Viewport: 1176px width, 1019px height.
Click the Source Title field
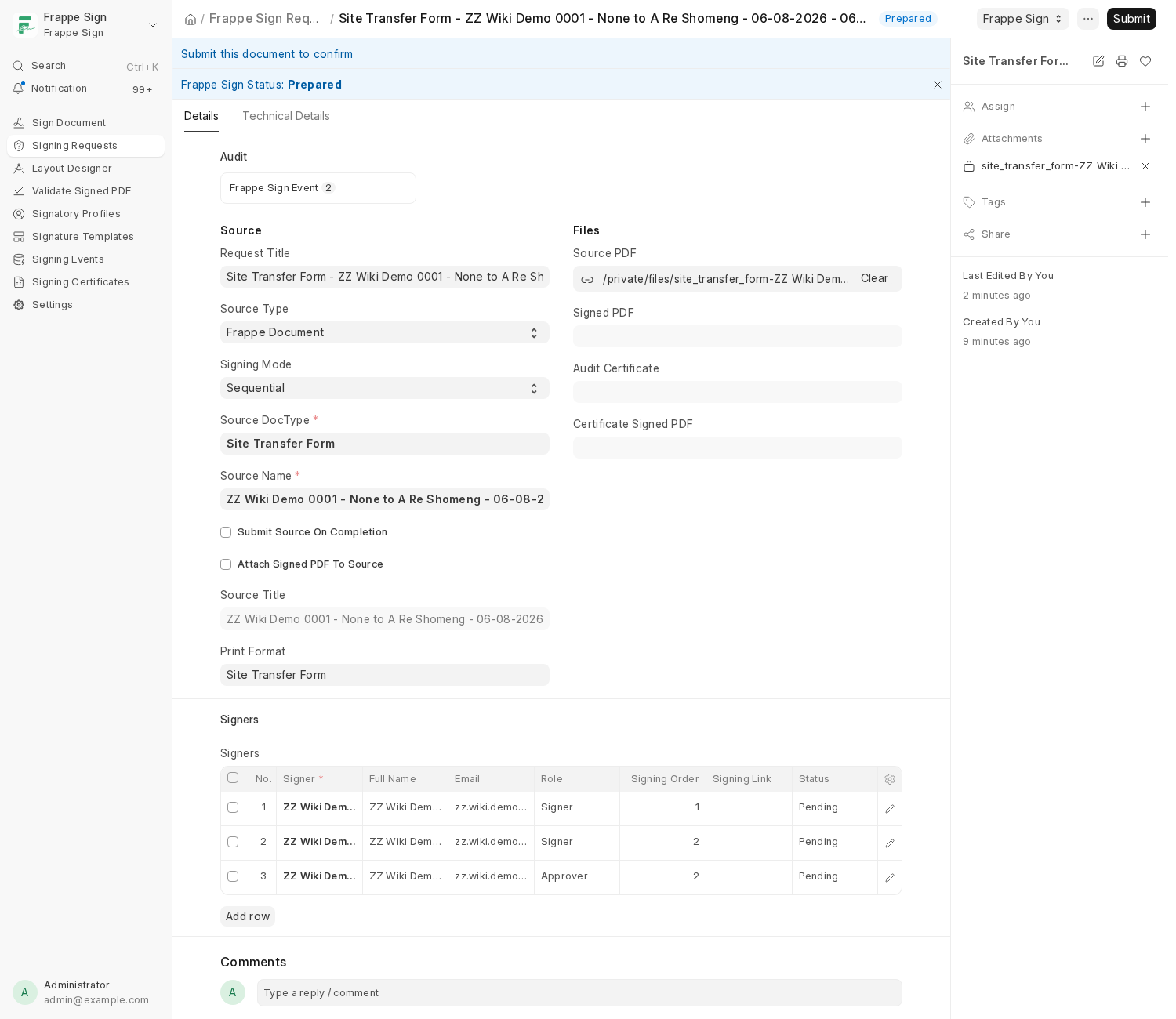[x=385, y=619]
